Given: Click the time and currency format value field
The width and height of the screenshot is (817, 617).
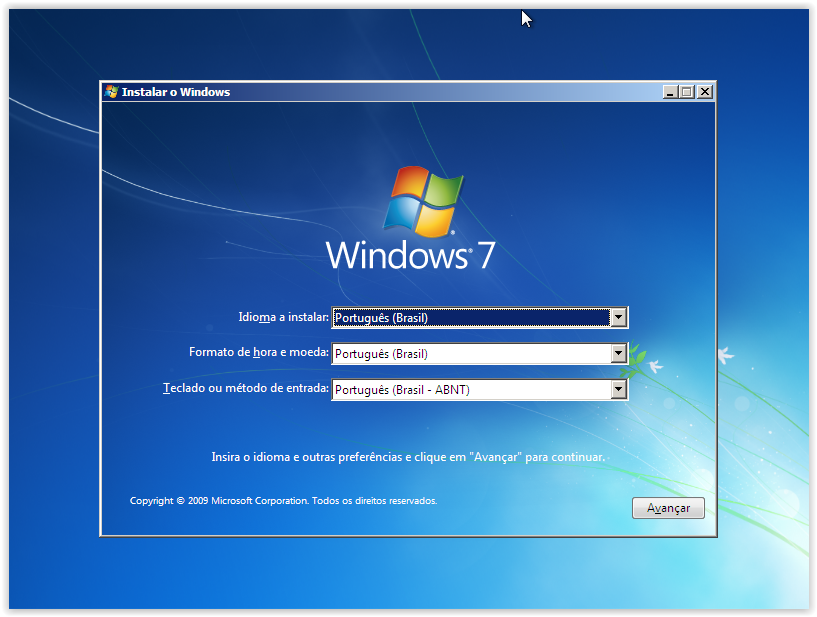Looking at the screenshot, I should [470, 354].
